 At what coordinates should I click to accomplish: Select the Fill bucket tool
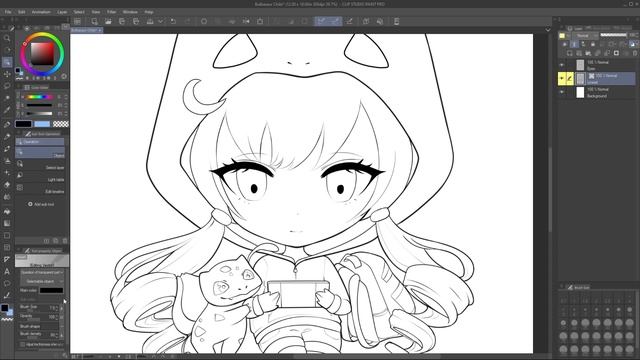click(x=7, y=211)
